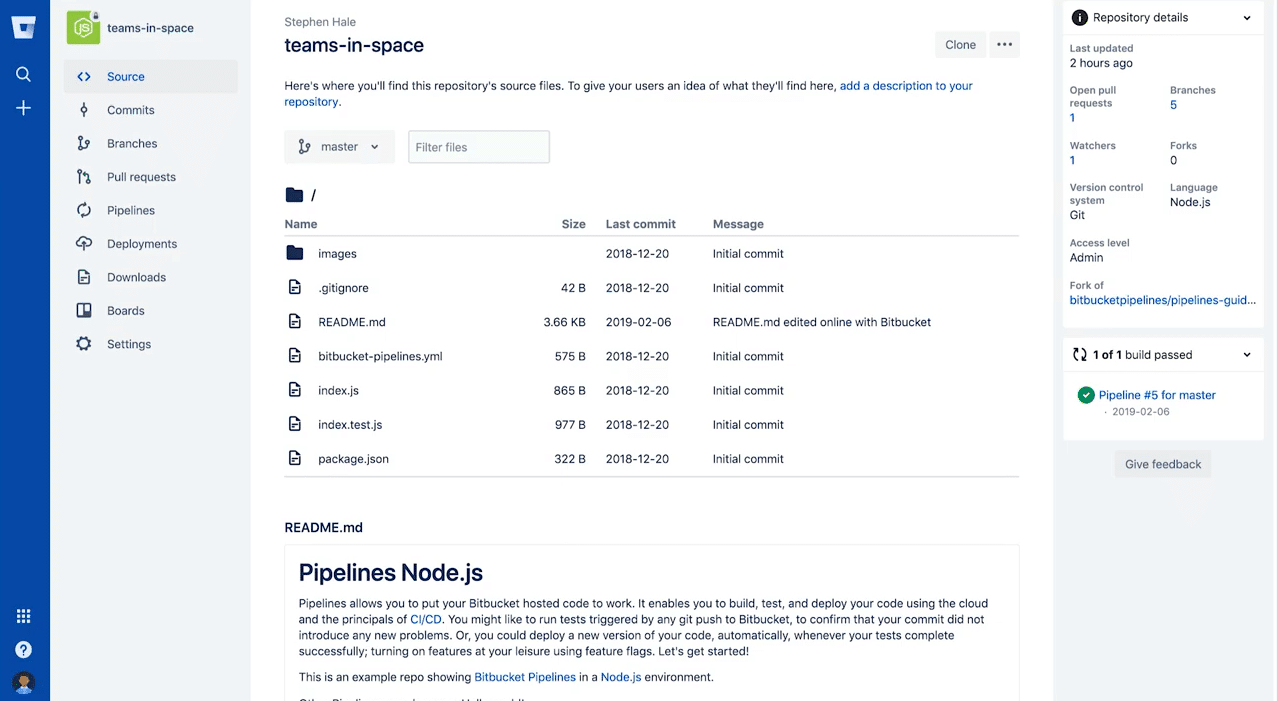Click inside the Filter files input field
The height and width of the screenshot is (701, 1277).
478,146
